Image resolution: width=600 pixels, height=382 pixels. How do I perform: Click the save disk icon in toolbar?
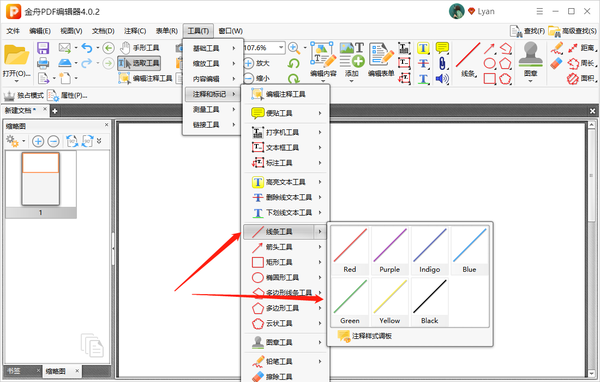(43, 48)
